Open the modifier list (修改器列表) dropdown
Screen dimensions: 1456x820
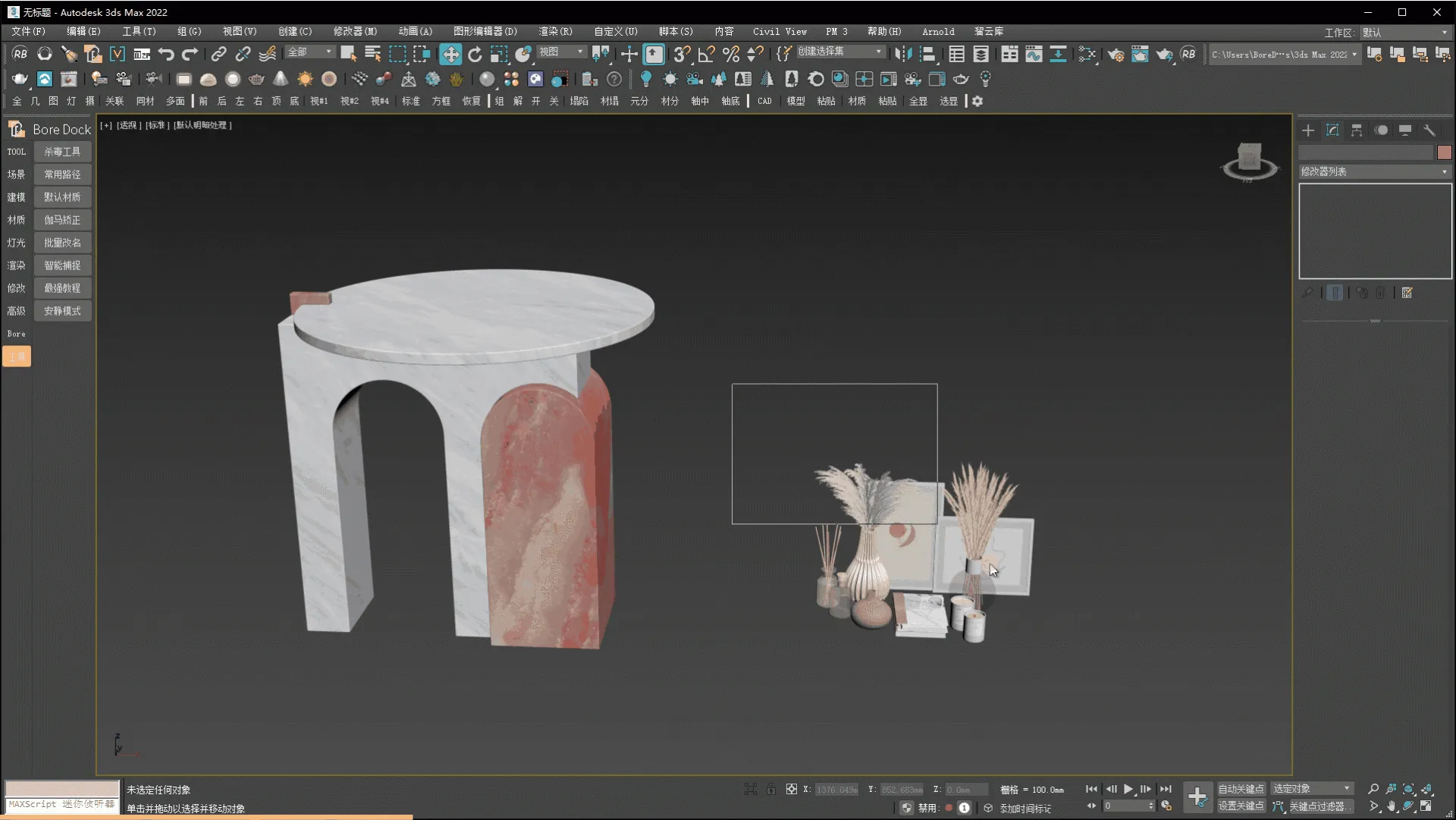coord(1374,171)
